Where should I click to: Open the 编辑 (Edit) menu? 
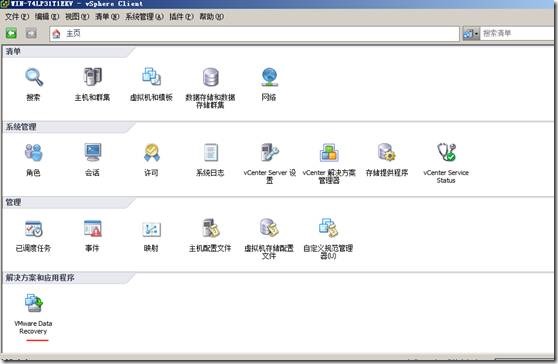point(47,17)
